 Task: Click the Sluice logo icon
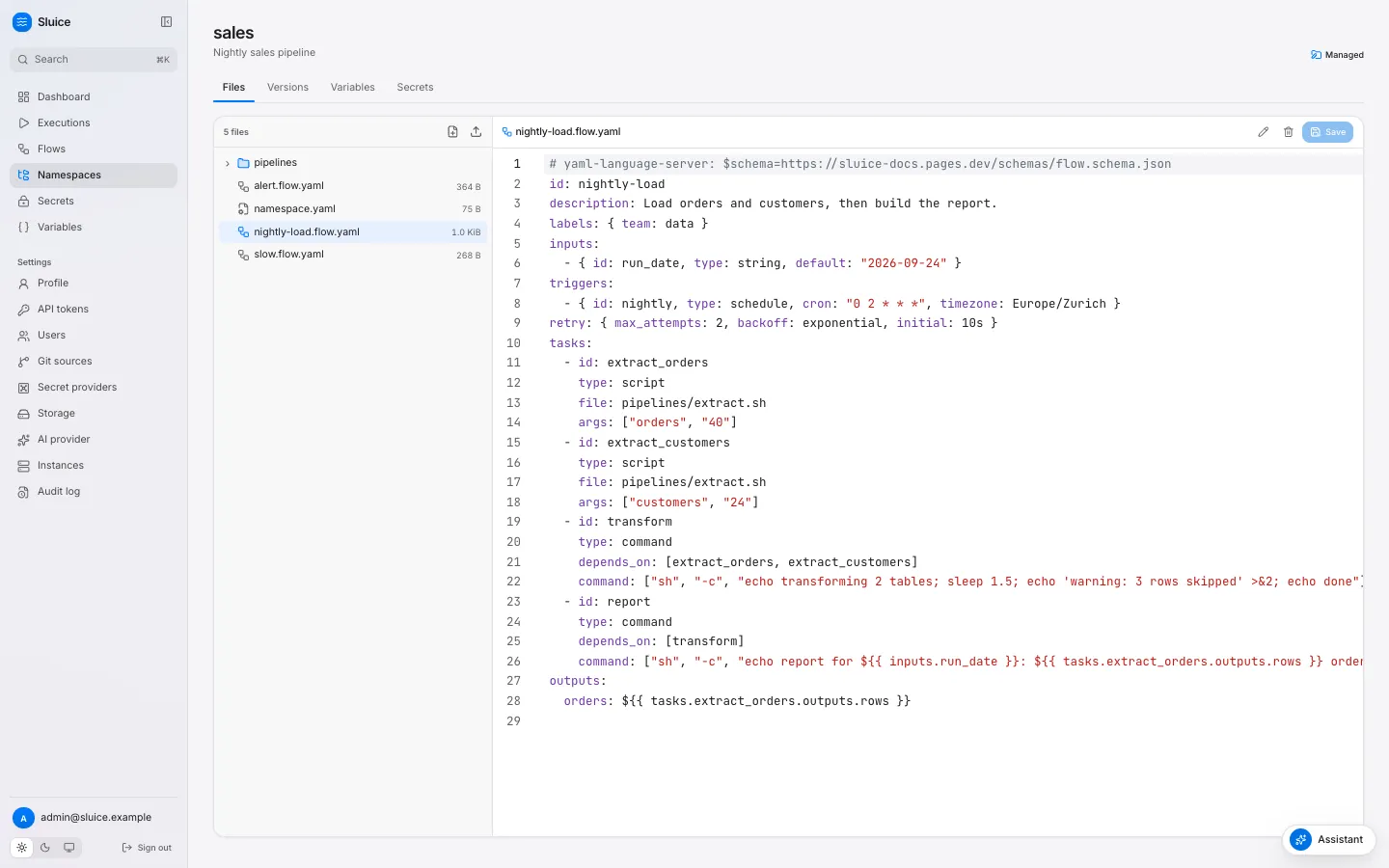[x=22, y=22]
